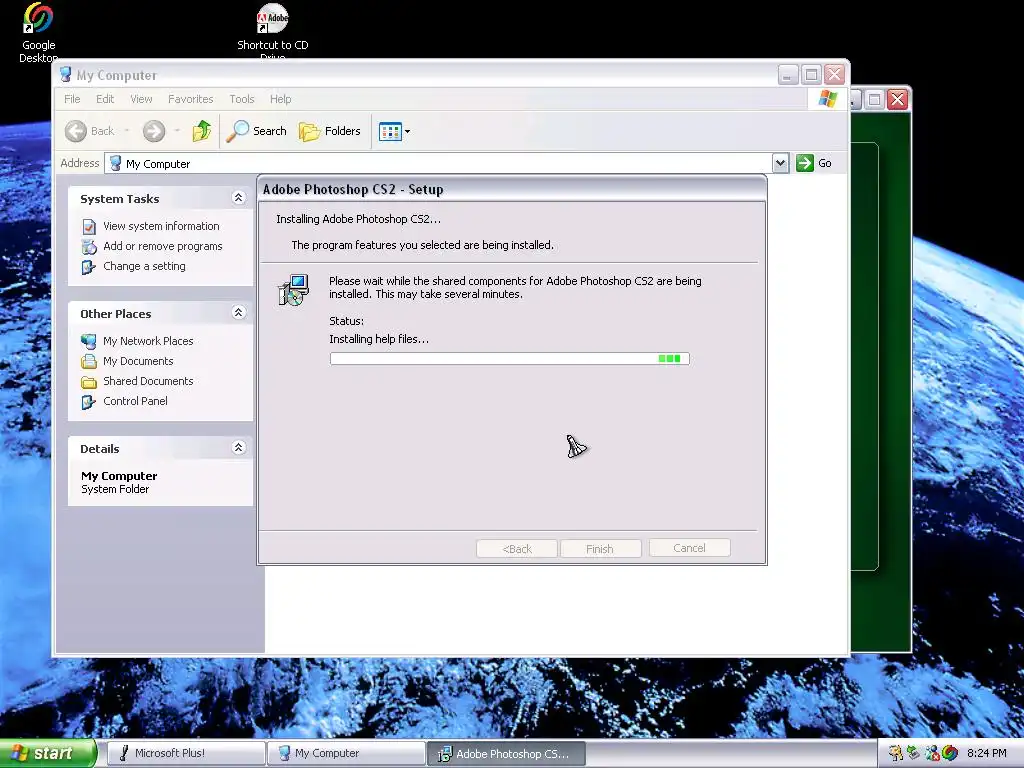This screenshot has height=768, width=1024.
Task: Click the installation progress bar
Action: [x=509, y=359]
